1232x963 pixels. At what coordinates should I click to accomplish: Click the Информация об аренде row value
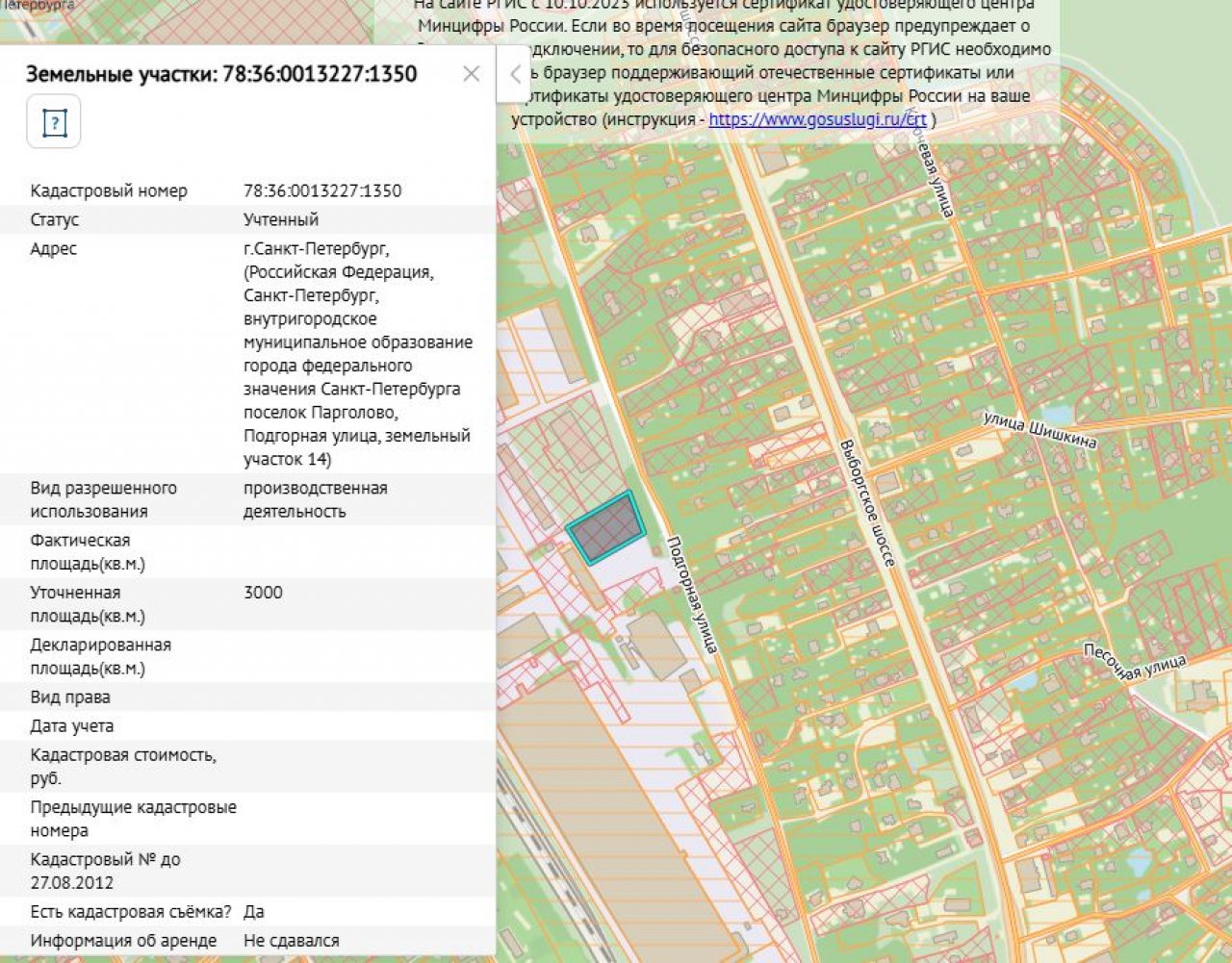point(291,940)
